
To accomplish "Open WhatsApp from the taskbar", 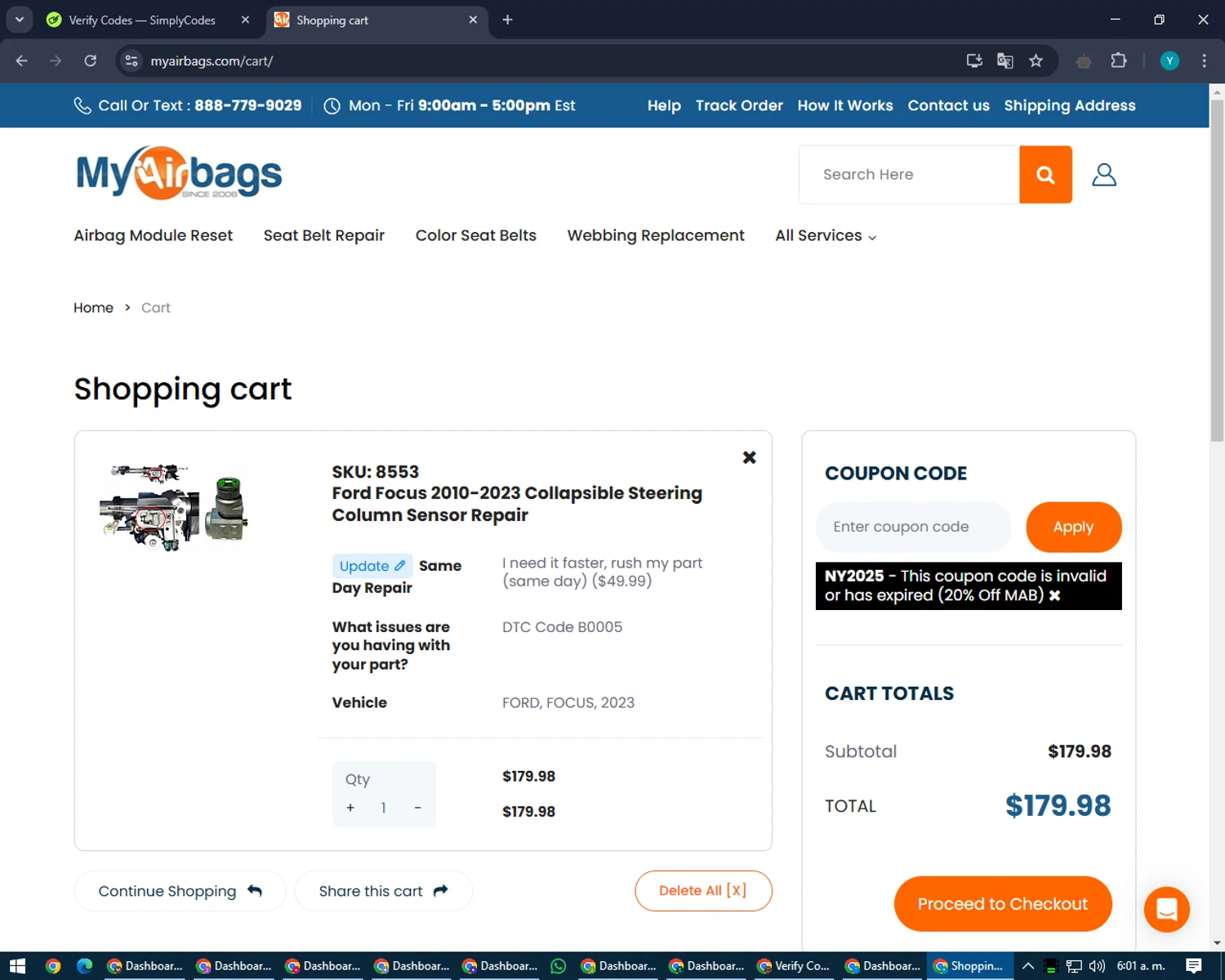I will [559, 966].
